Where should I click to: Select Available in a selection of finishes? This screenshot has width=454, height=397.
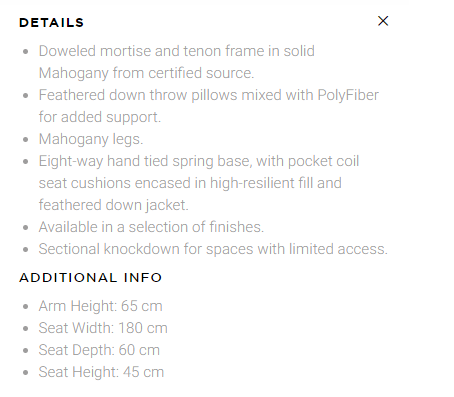tap(151, 227)
